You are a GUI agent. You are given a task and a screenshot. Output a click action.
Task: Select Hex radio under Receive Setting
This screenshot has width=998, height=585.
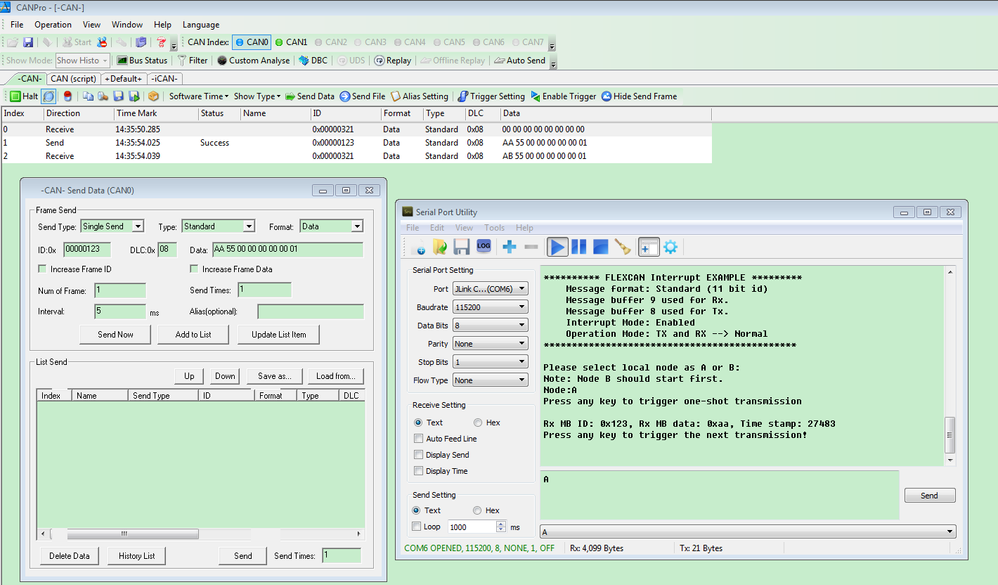[x=478, y=423]
